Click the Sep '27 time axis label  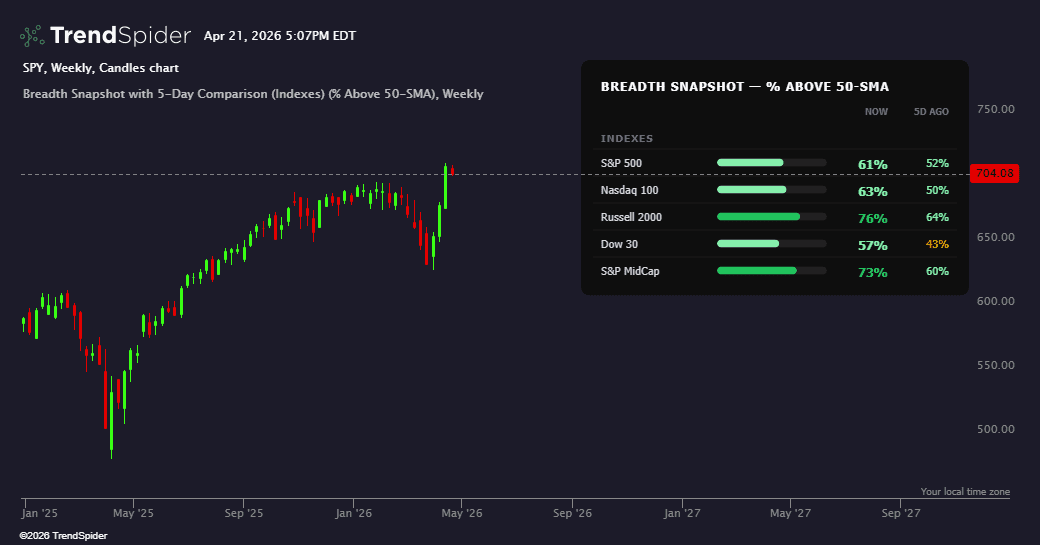(x=901, y=513)
